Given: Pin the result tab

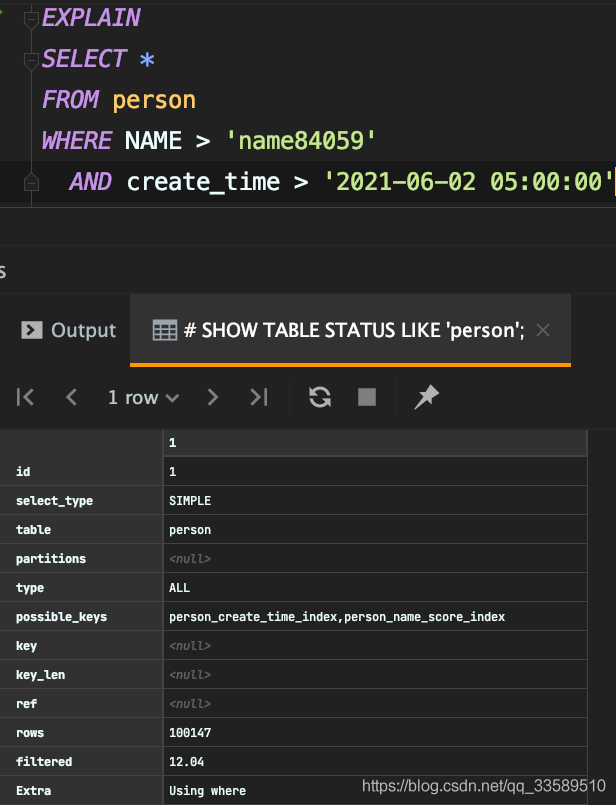Looking at the screenshot, I should [x=427, y=397].
